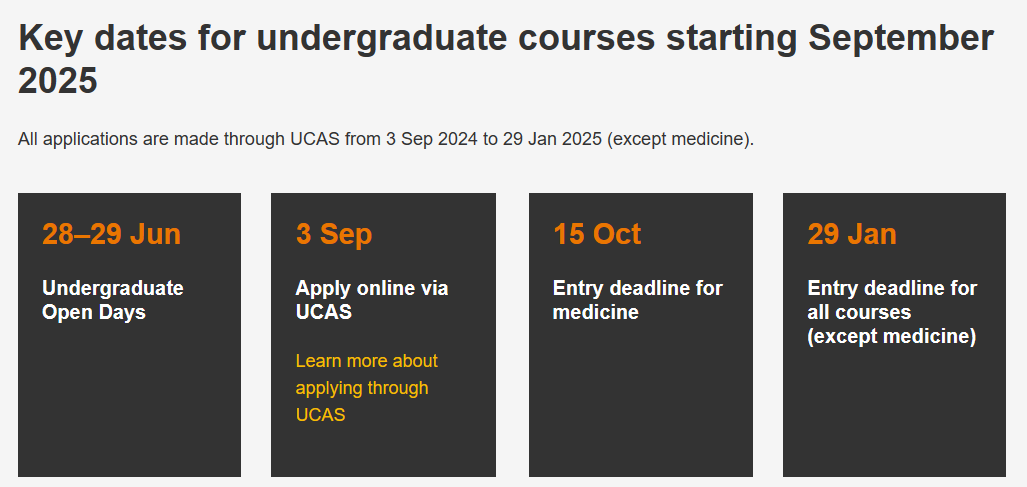Click the Key dates for undergraduate courses heading
The height and width of the screenshot is (487, 1027).
point(506,60)
